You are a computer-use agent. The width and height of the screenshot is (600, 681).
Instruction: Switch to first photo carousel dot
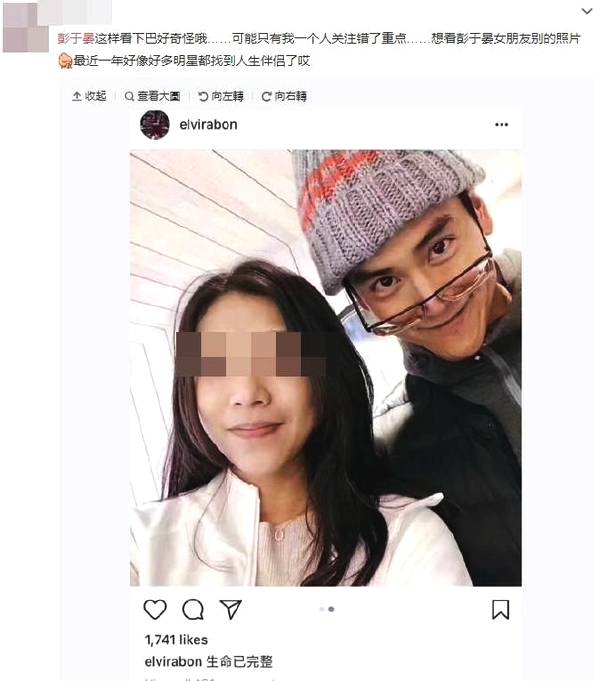click(322, 609)
